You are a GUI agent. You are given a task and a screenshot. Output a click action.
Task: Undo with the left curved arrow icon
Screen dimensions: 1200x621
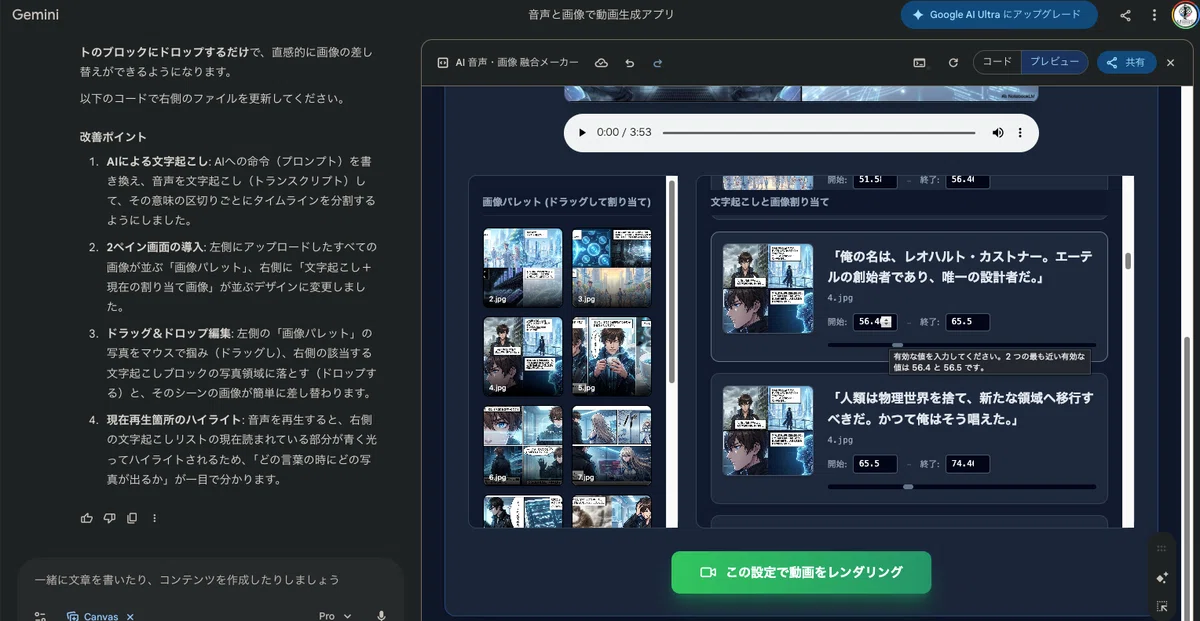pyautogui.click(x=630, y=62)
